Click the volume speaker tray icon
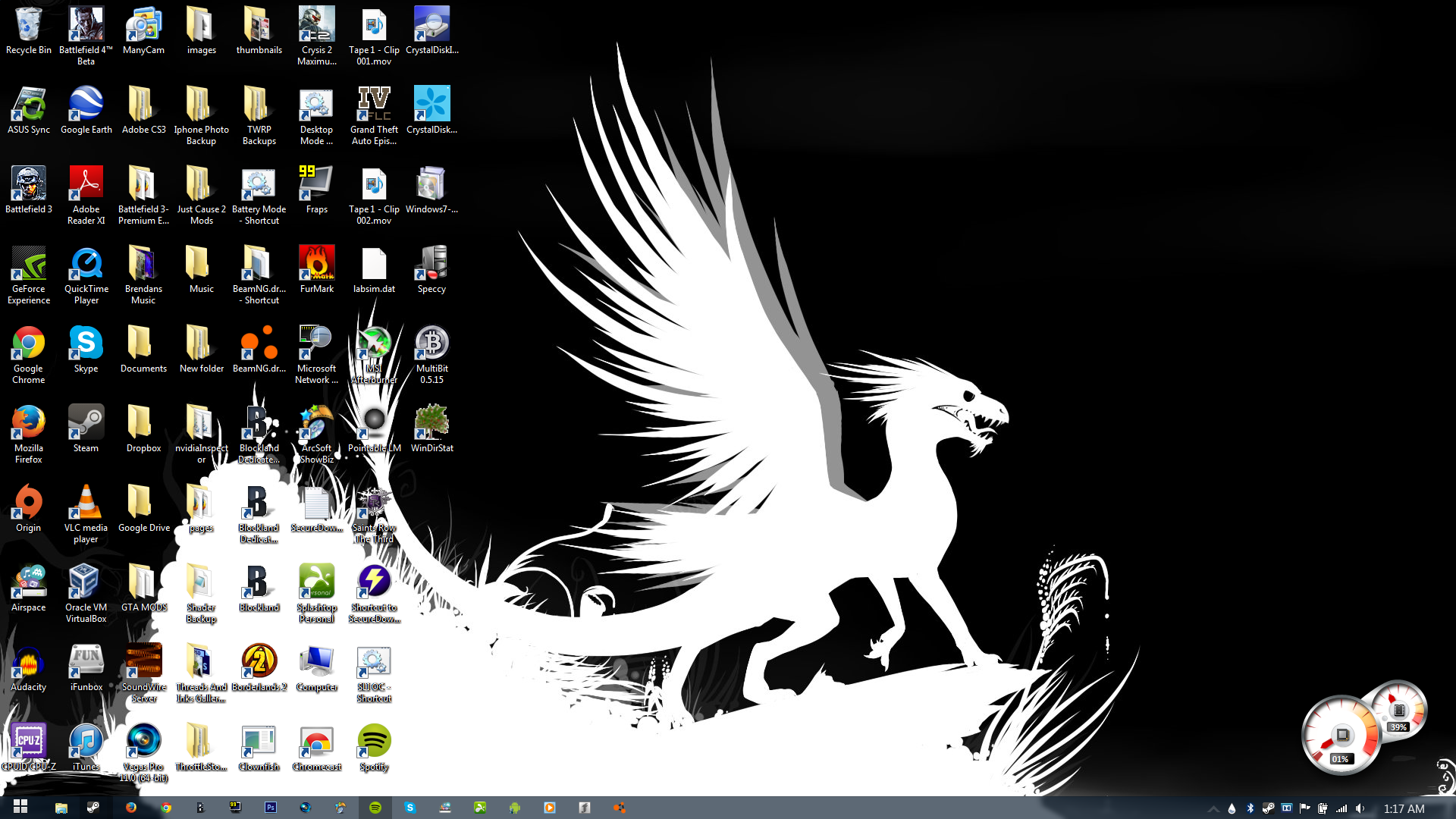This screenshot has height=819, width=1456. point(1360,808)
